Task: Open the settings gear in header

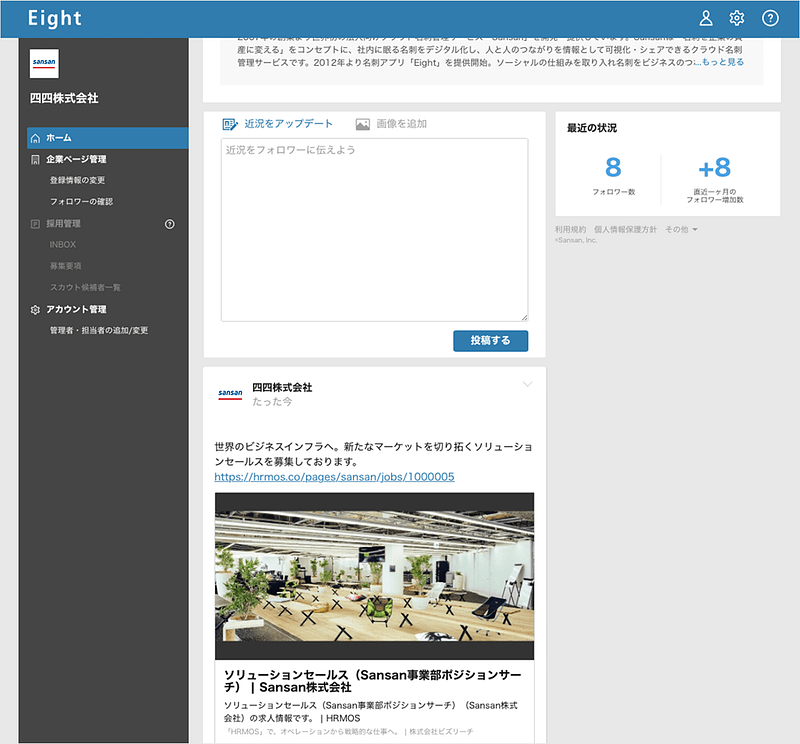Action: [x=737, y=18]
